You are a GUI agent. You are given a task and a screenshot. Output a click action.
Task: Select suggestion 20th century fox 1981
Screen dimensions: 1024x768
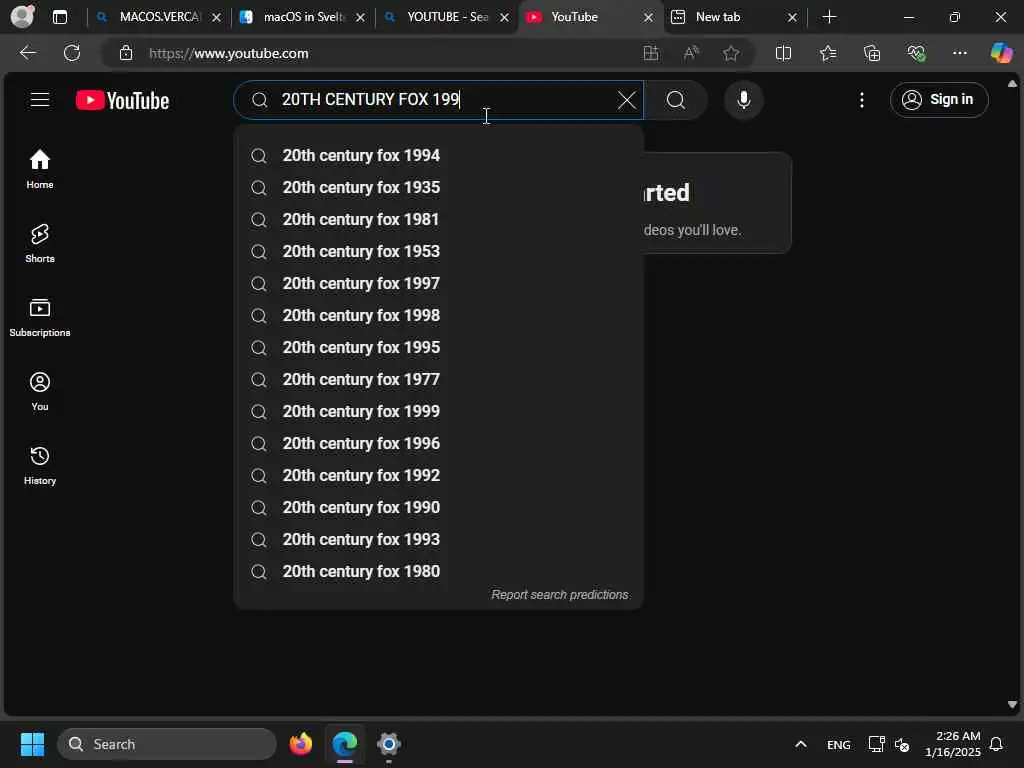point(439,219)
